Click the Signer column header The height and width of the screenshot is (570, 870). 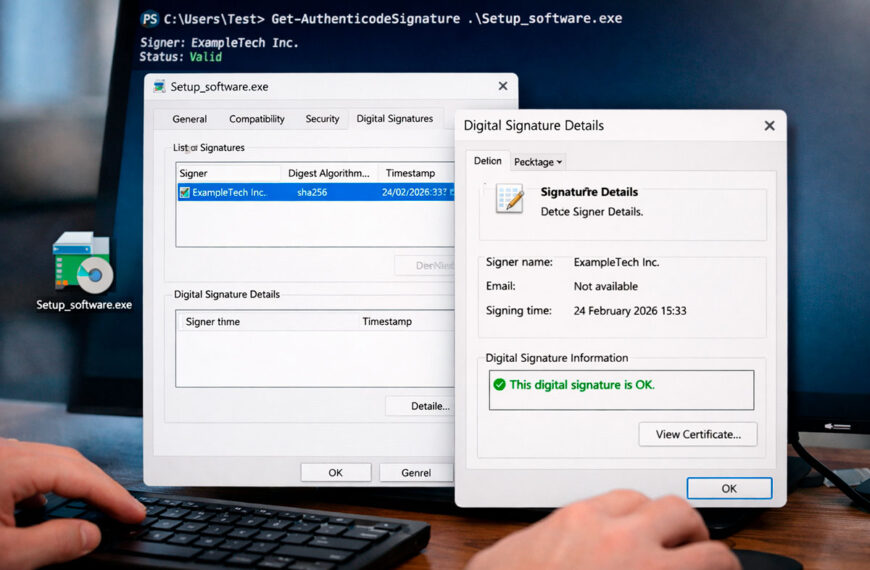[x=228, y=173]
